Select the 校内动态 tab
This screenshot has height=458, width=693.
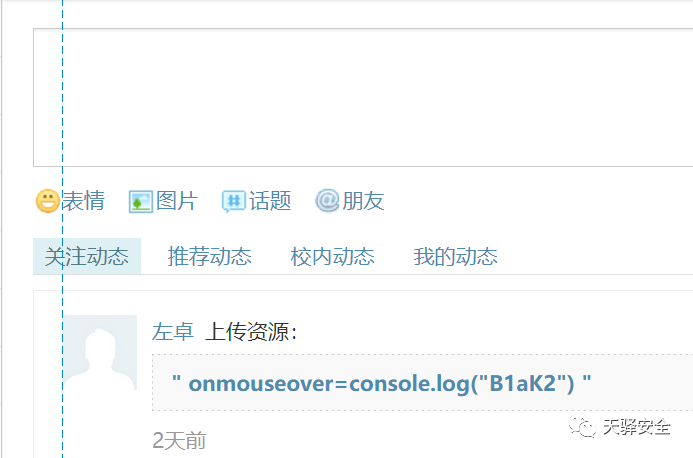[x=332, y=256]
